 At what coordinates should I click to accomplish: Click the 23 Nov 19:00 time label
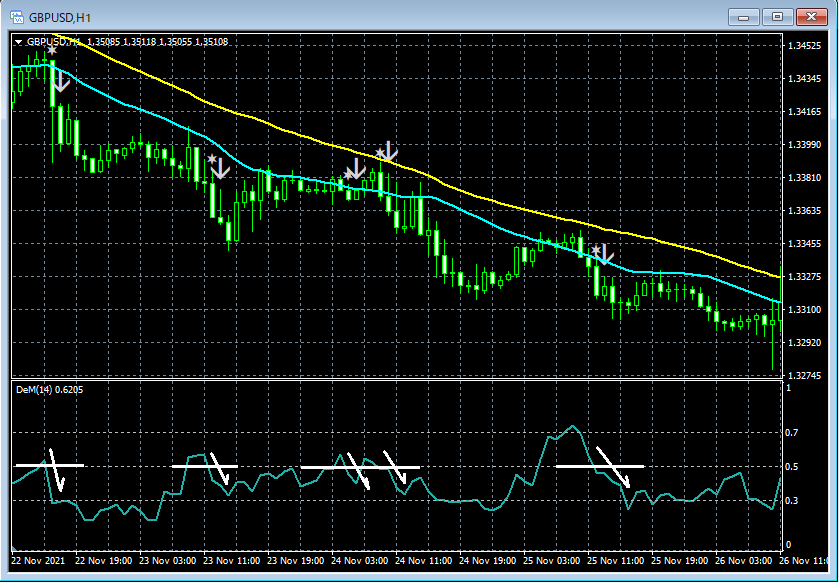tap(295, 561)
